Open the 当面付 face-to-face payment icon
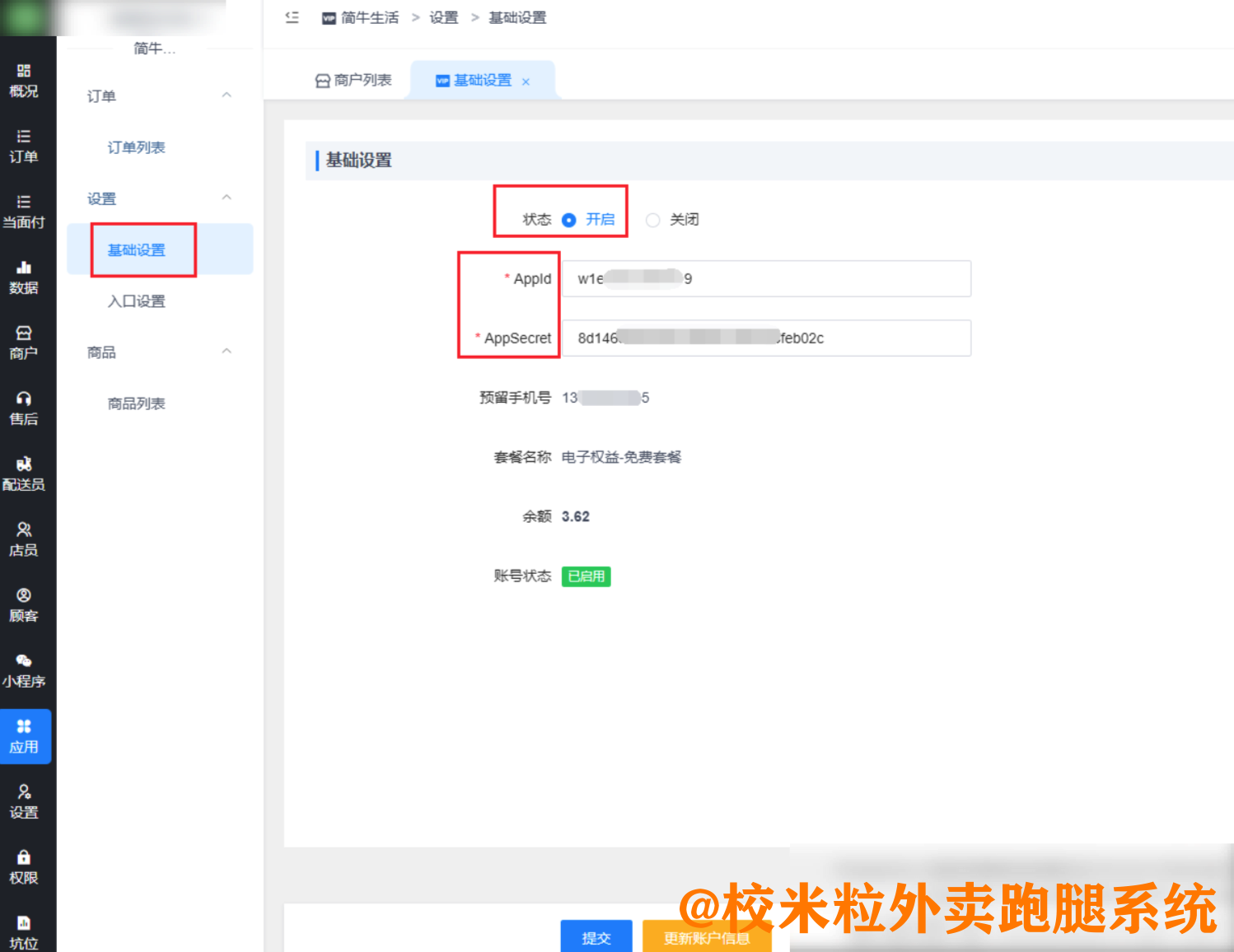Image resolution: width=1234 pixels, height=952 pixels. (x=26, y=212)
